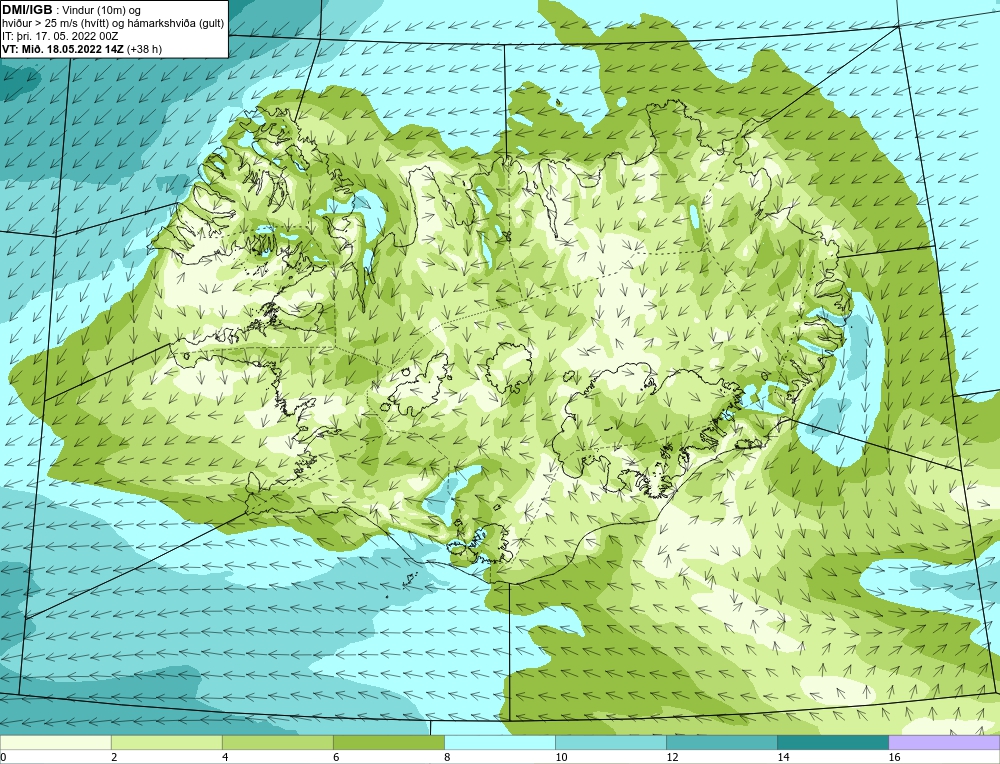Click the 2–4 m/s light green legend swatch

pyautogui.click(x=166, y=742)
